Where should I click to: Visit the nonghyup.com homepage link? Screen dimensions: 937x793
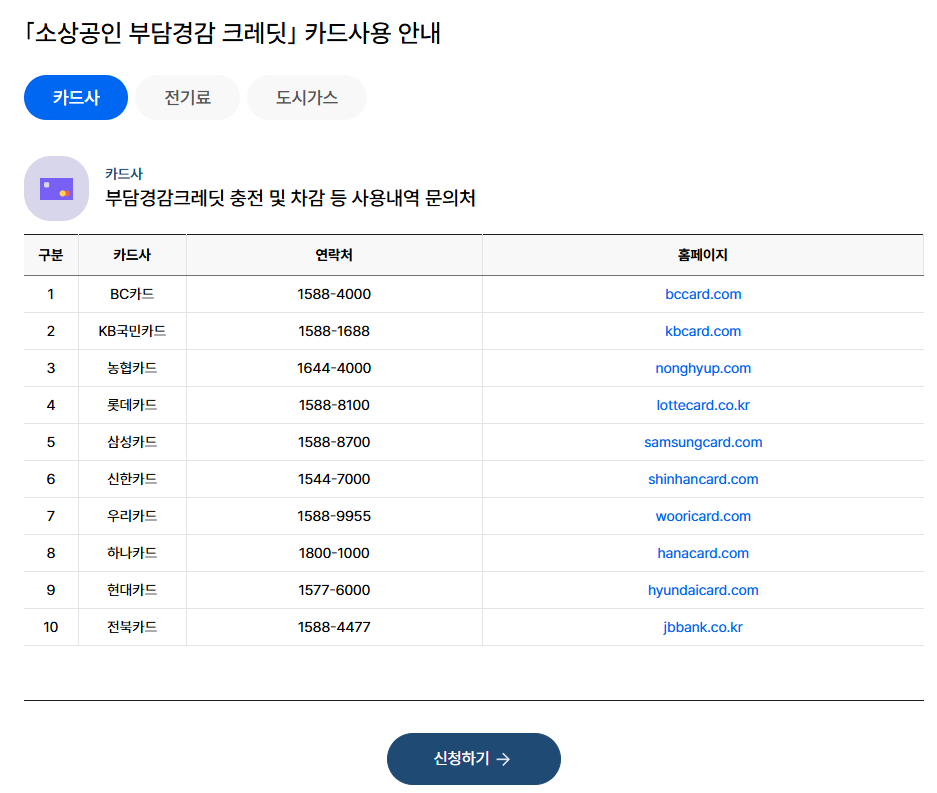click(703, 368)
